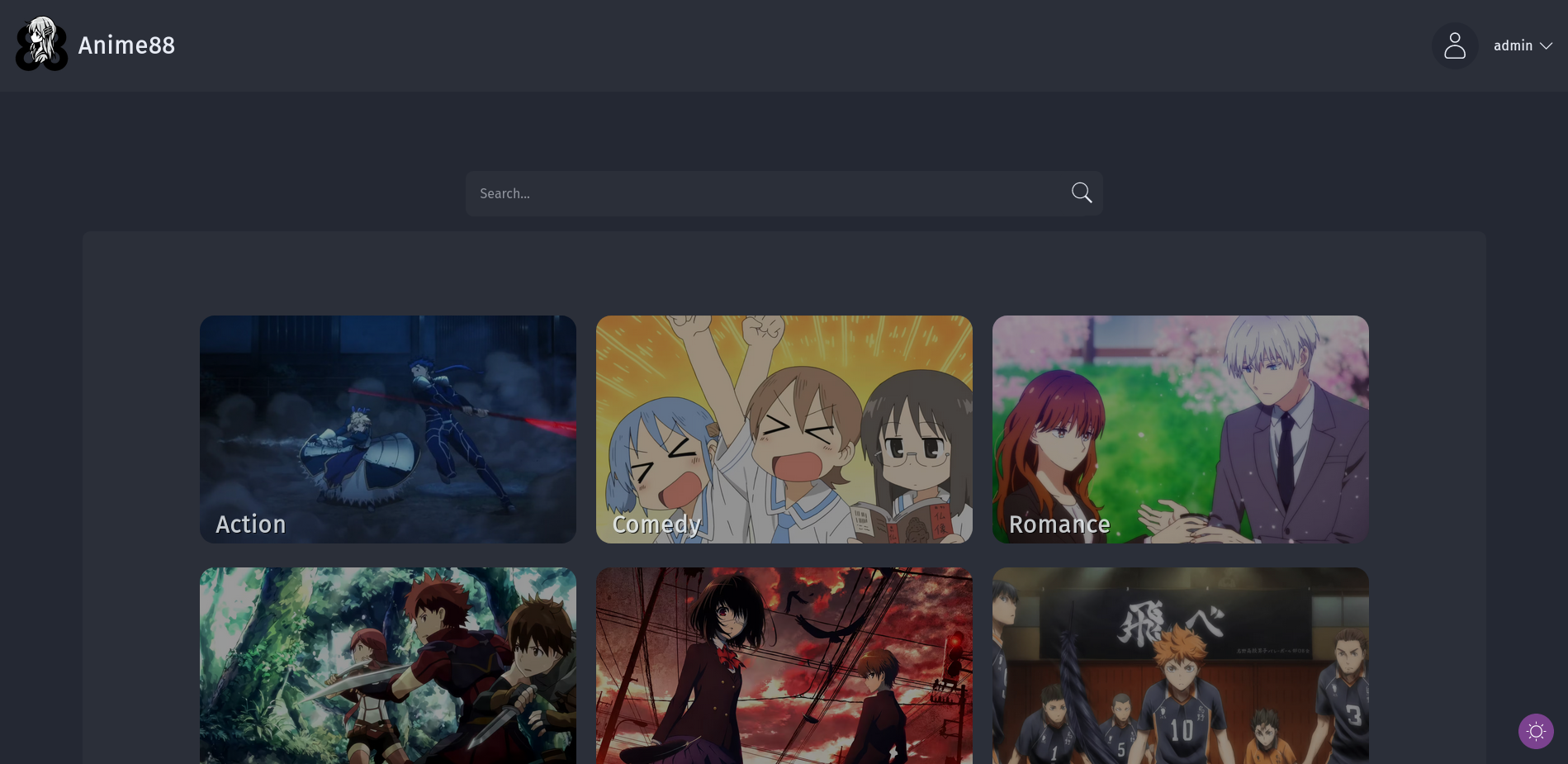Click the magnifying glass search icon
This screenshot has width=1568, height=764.
click(1082, 193)
